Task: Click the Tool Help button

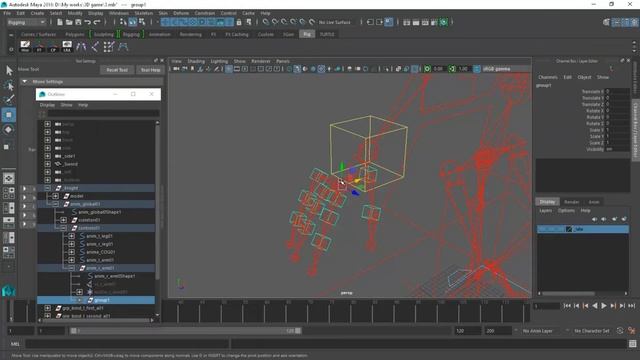Action: point(151,70)
